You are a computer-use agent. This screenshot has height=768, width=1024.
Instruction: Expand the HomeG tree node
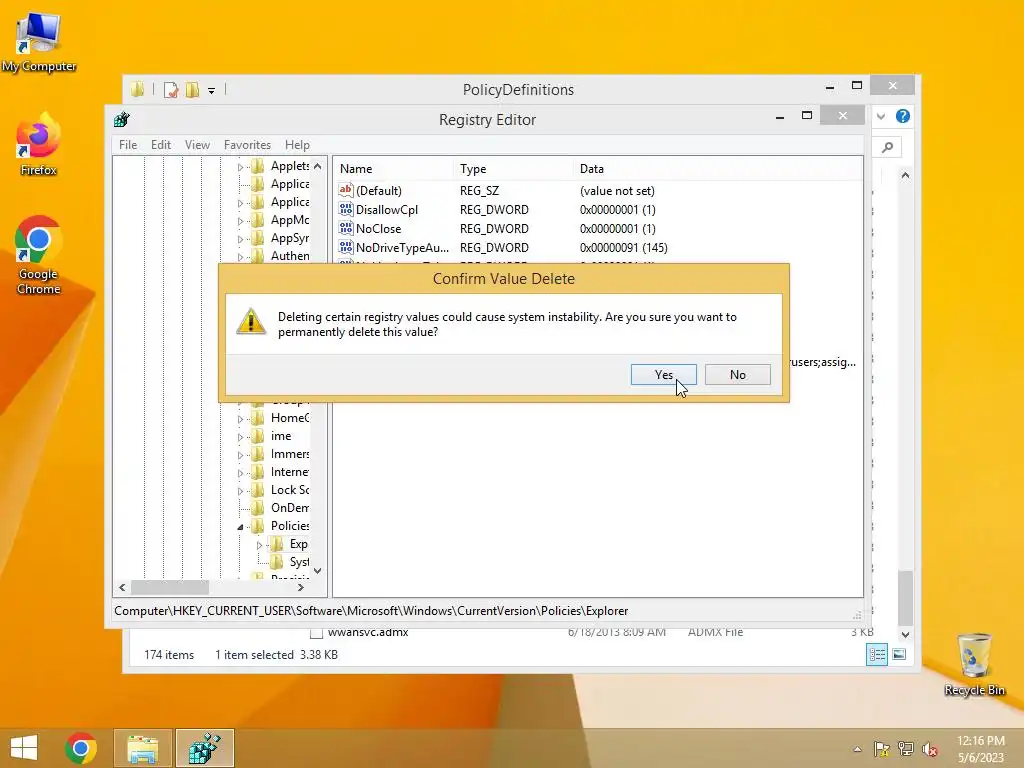point(240,419)
